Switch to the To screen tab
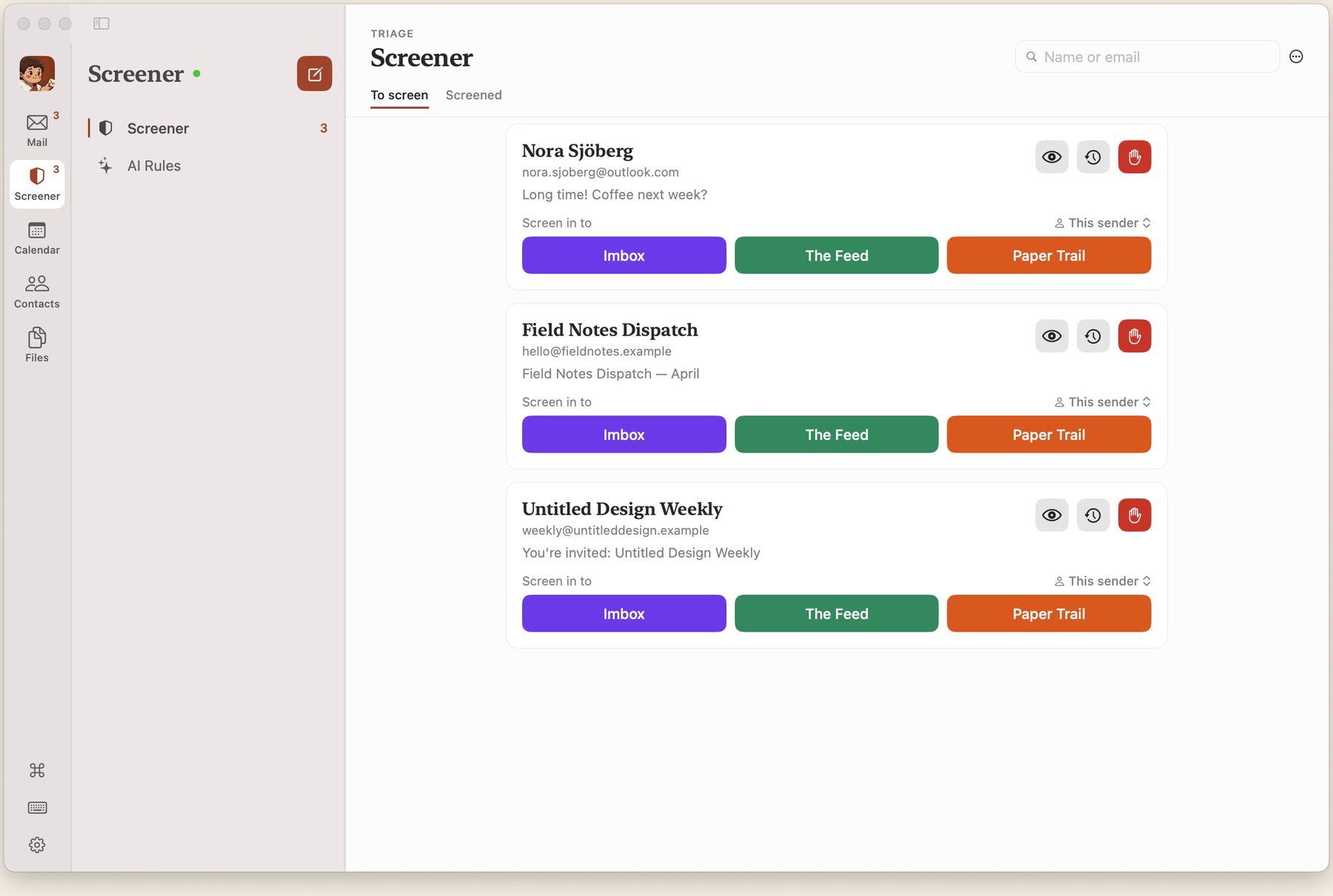1333x896 pixels. 399,95
